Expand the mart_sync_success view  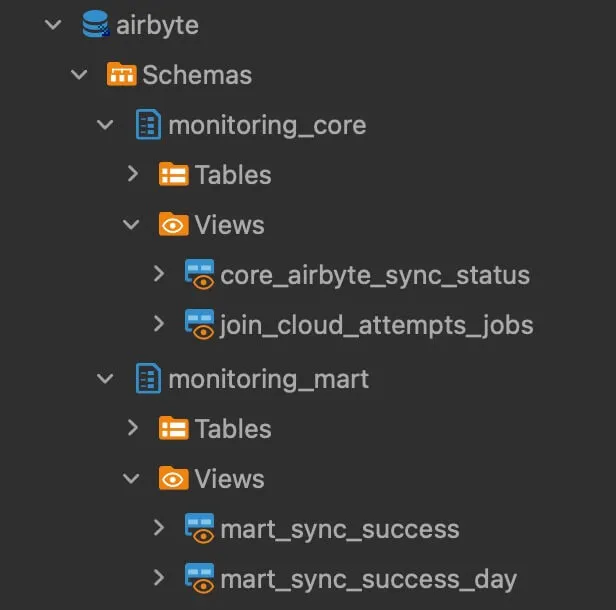pyautogui.click(x=159, y=528)
